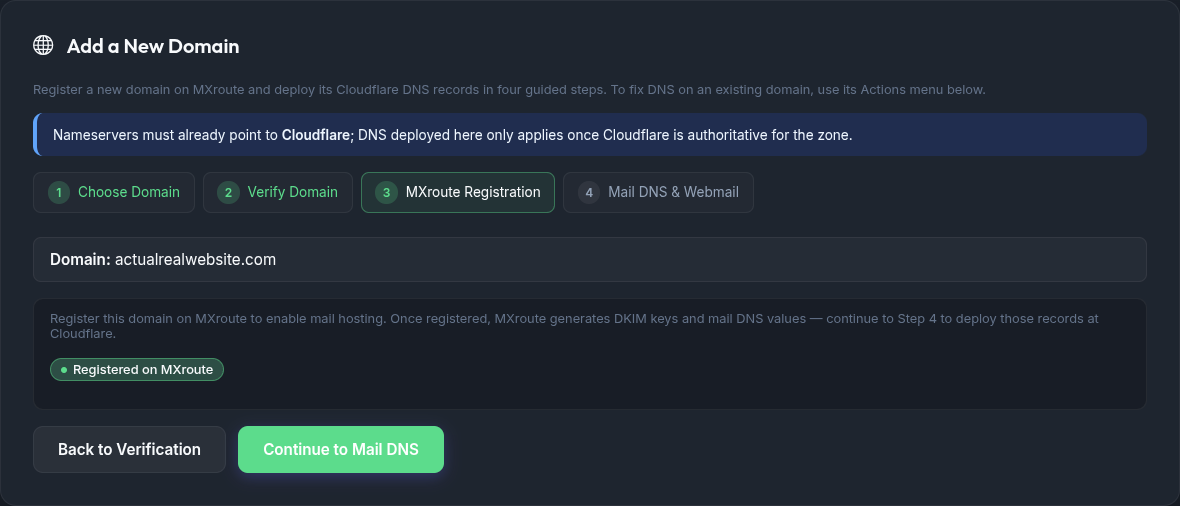1180x506 pixels.
Task: Click the green dot in Registered badge
Action: [x=64, y=370]
